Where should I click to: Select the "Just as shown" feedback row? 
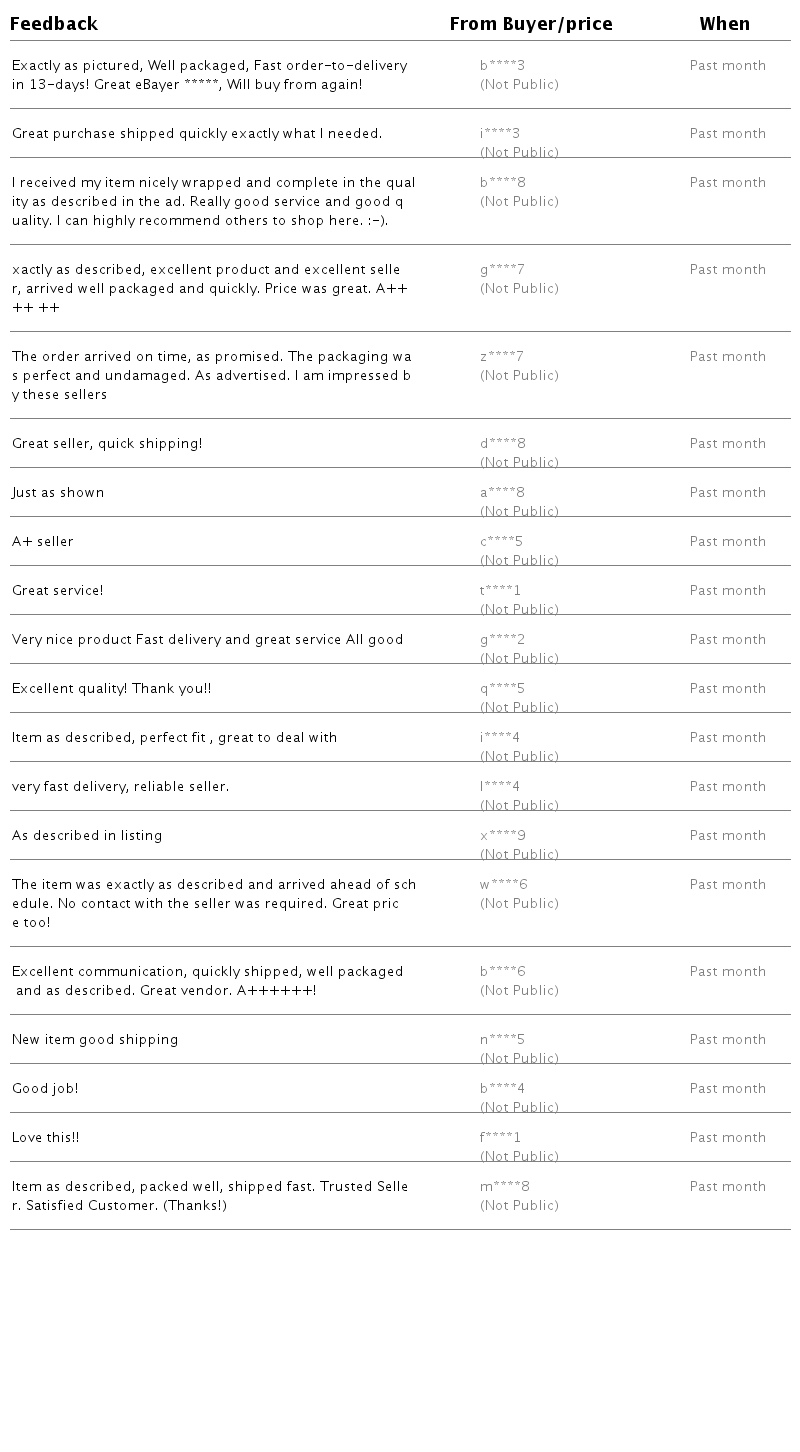pyautogui.click(x=58, y=493)
